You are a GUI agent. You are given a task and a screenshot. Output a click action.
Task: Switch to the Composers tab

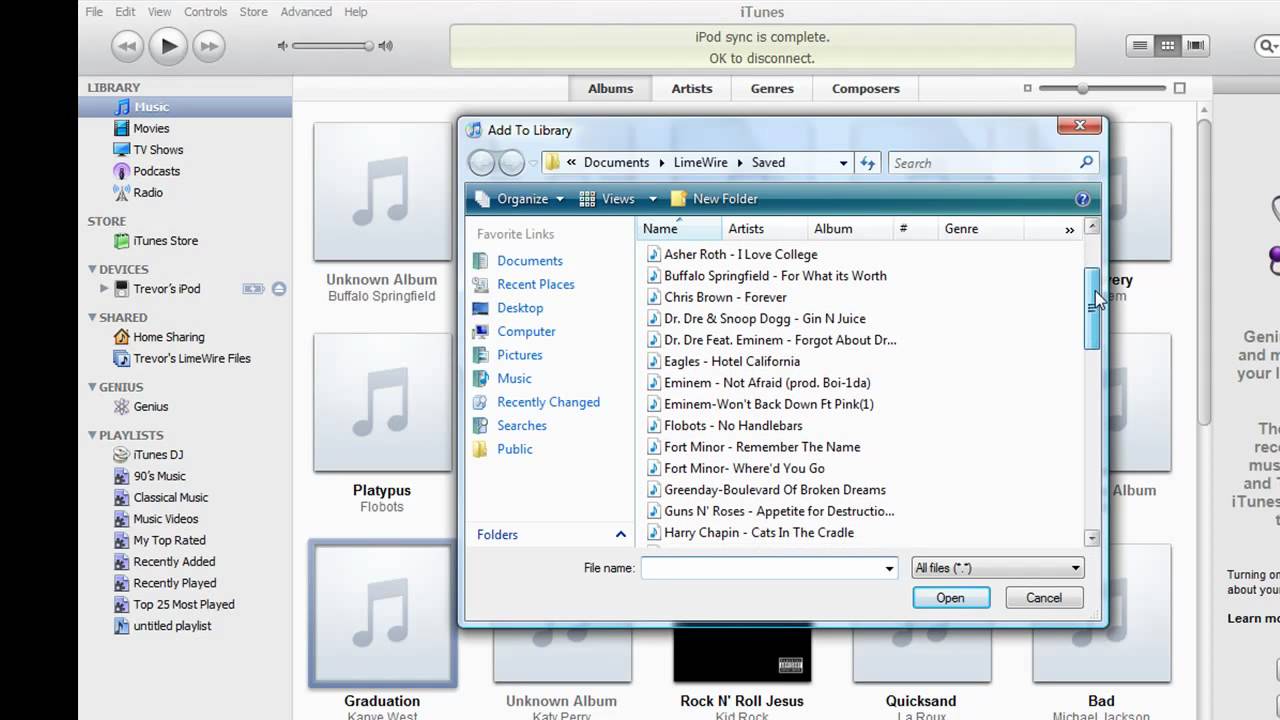pos(866,88)
